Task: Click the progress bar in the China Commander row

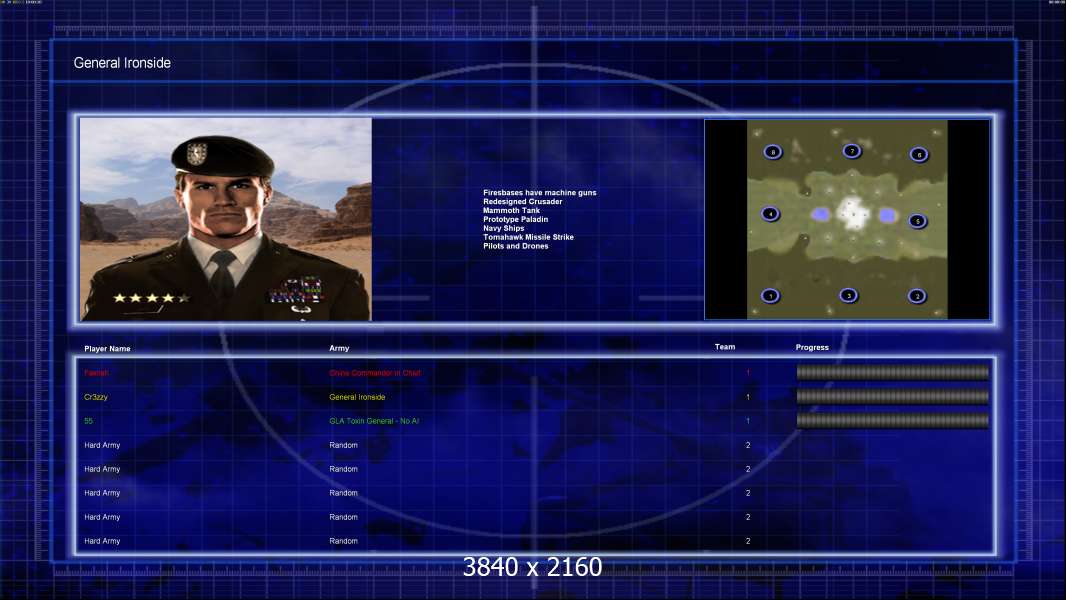Action: pyautogui.click(x=893, y=372)
